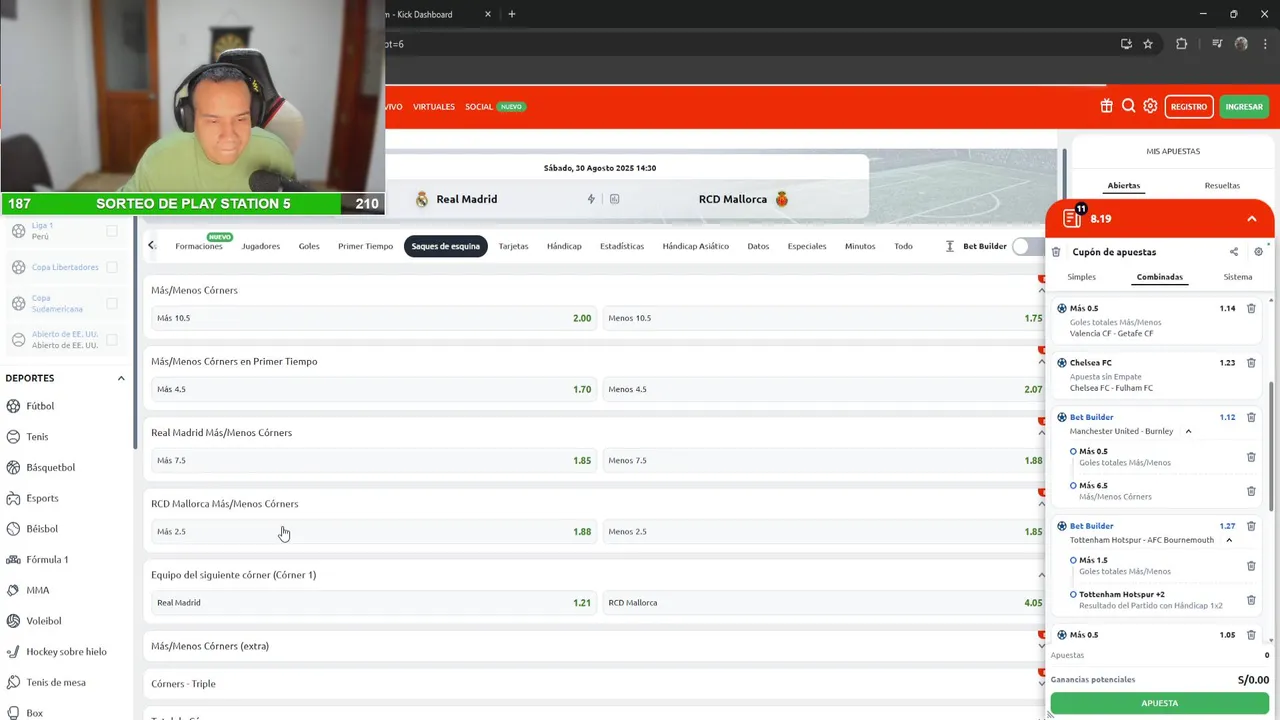
Task: Click the INGRESAR login button
Action: 1244,107
